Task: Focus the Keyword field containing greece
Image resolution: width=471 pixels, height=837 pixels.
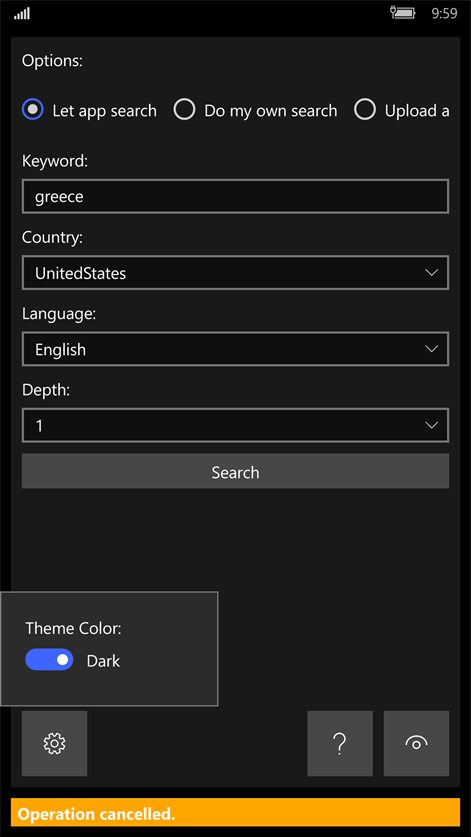Action: click(235, 196)
